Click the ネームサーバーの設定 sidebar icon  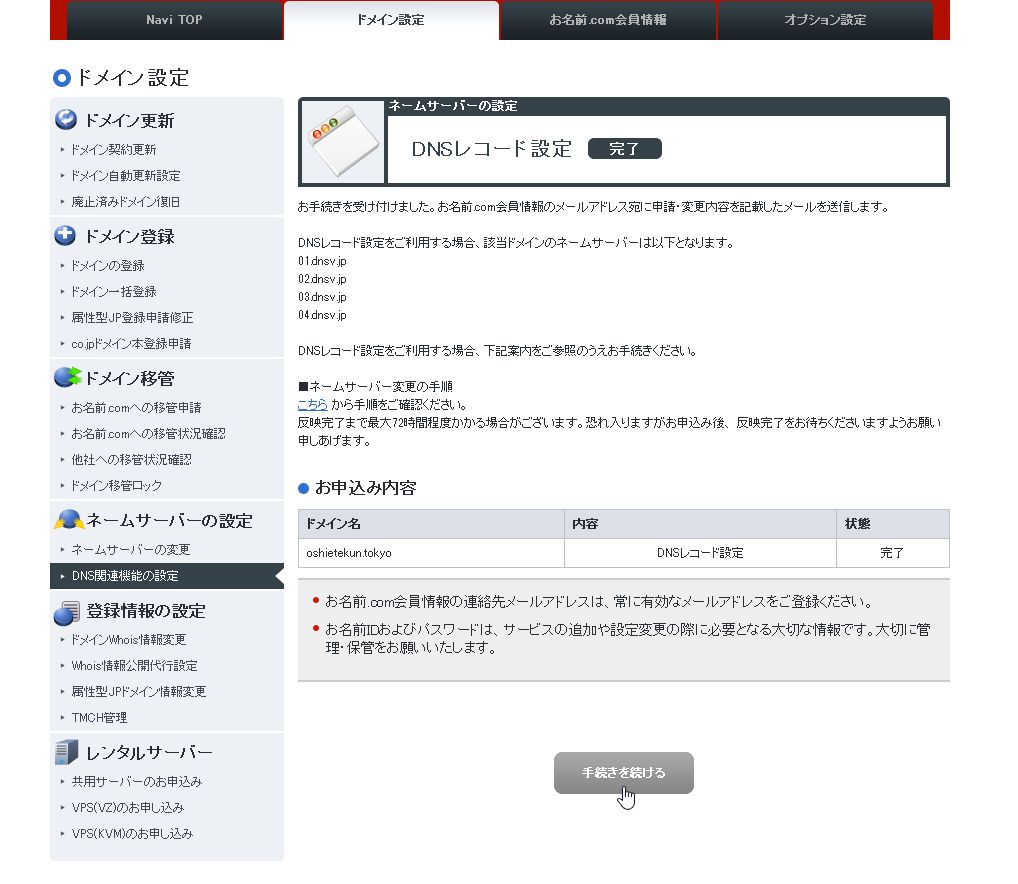tap(69, 519)
